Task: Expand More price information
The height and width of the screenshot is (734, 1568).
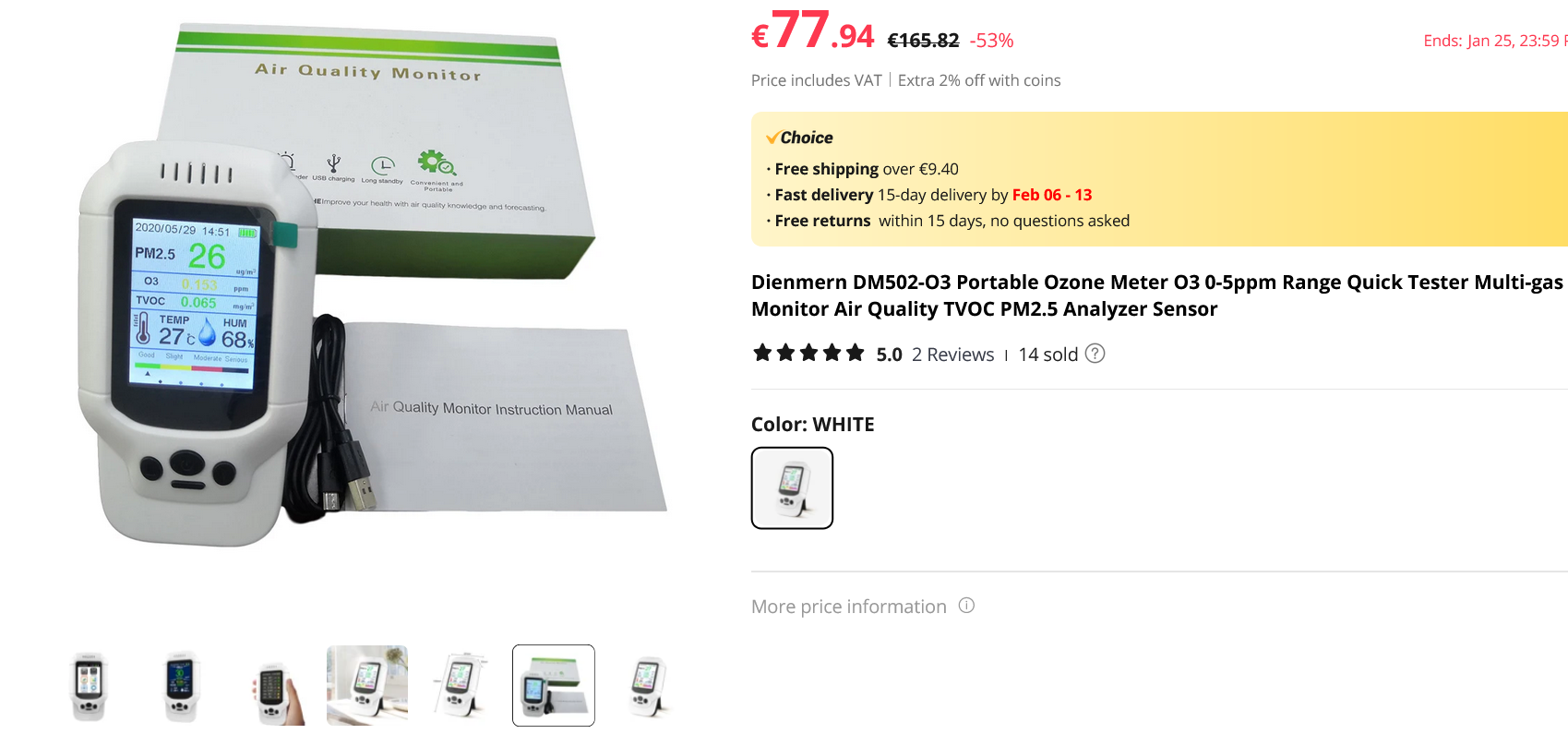Action: (848, 607)
